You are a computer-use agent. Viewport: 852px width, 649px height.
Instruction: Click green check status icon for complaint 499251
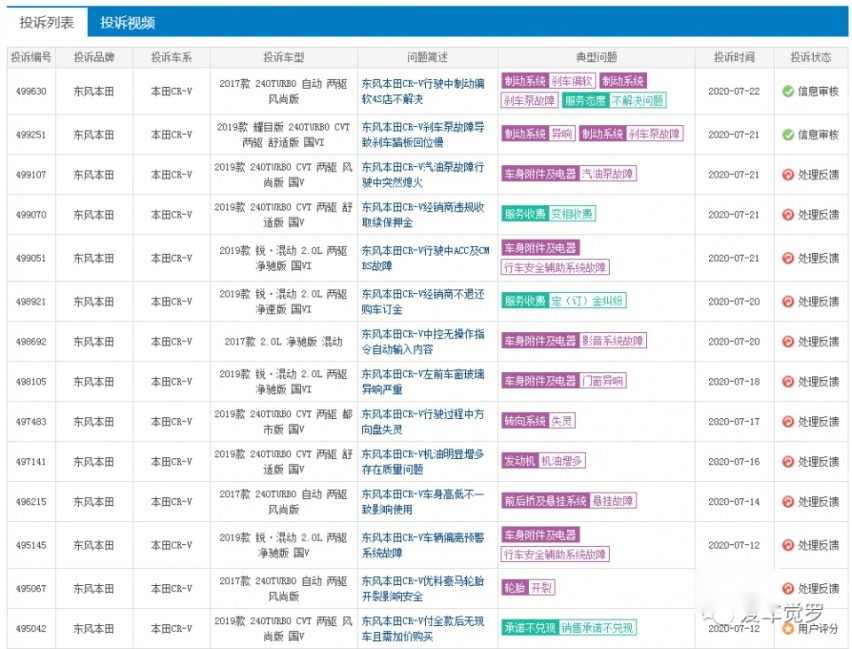(x=788, y=135)
